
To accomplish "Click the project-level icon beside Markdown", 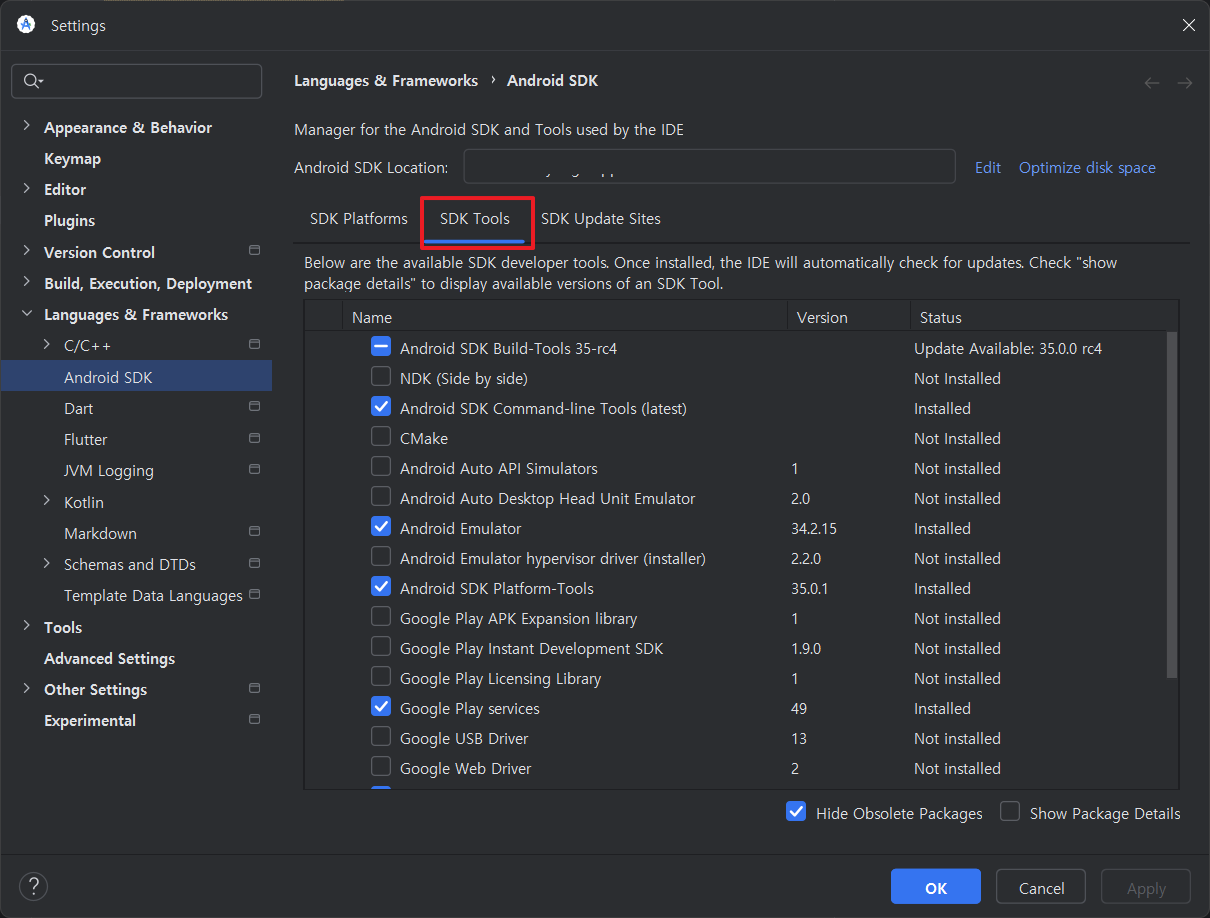I will click(254, 531).
